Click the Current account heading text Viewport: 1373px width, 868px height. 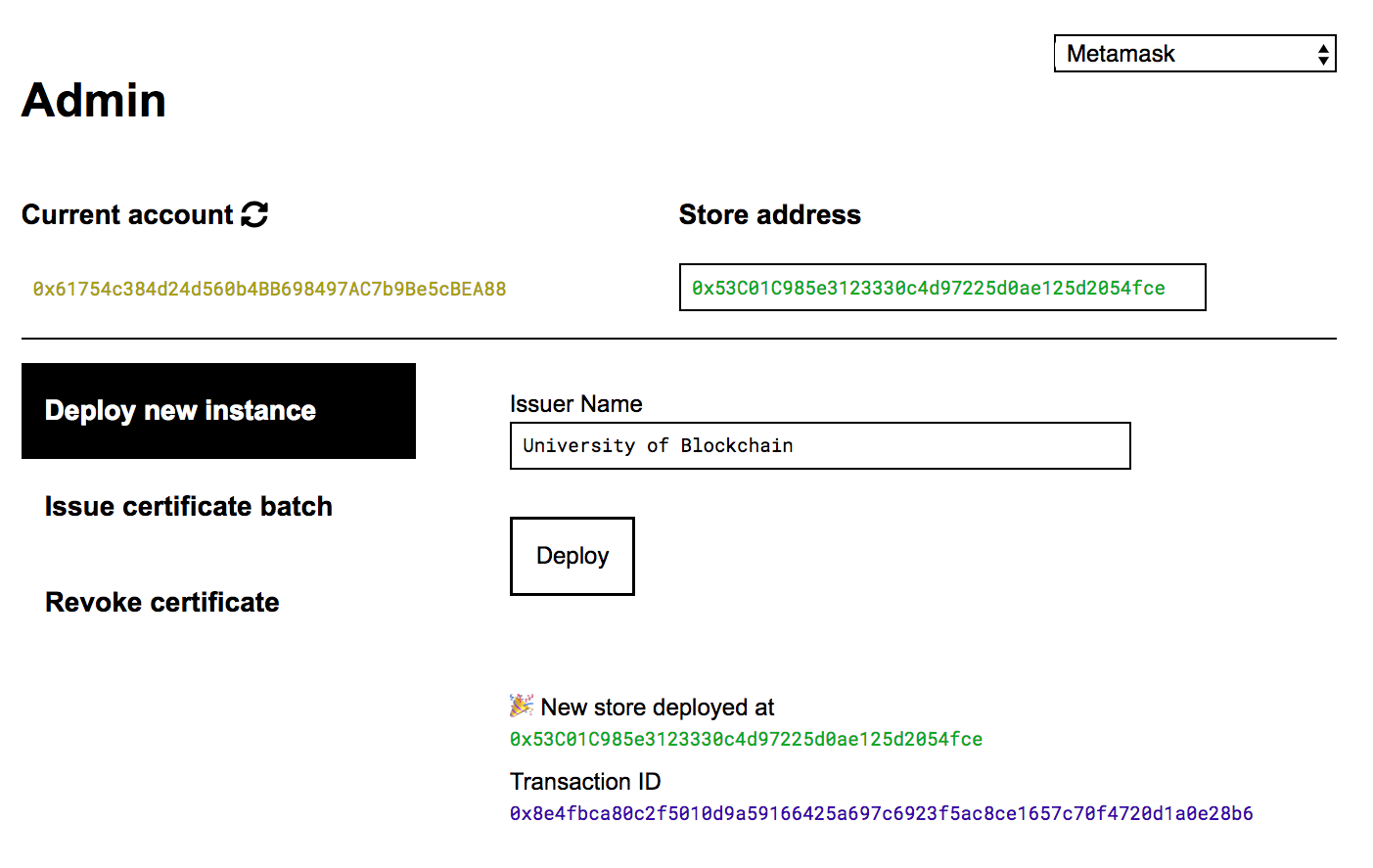(127, 214)
